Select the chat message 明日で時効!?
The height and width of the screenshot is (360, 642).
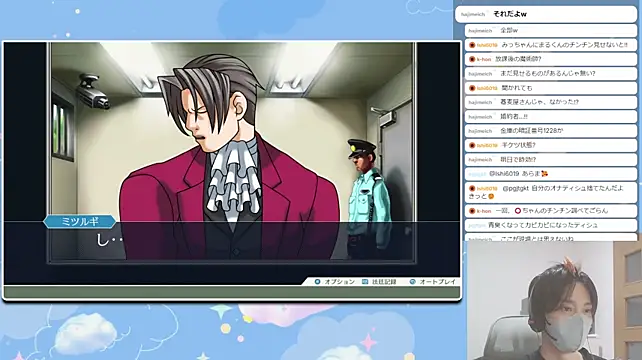(551, 159)
